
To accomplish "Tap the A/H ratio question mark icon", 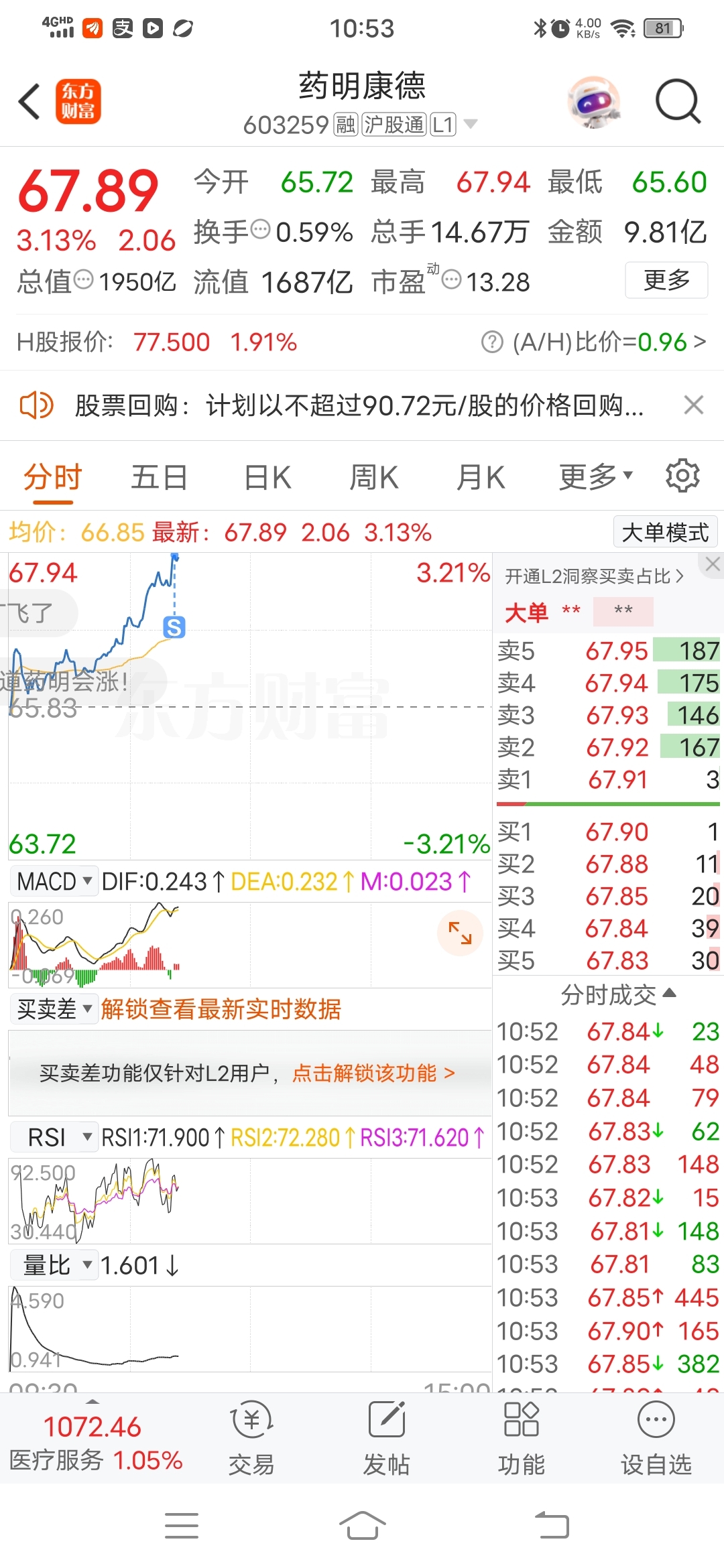I will (x=492, y=342).
